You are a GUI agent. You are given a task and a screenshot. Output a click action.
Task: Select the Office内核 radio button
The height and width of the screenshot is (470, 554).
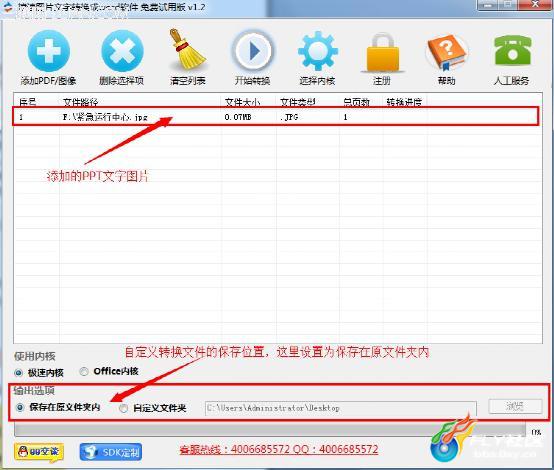(x=84, y=371)
